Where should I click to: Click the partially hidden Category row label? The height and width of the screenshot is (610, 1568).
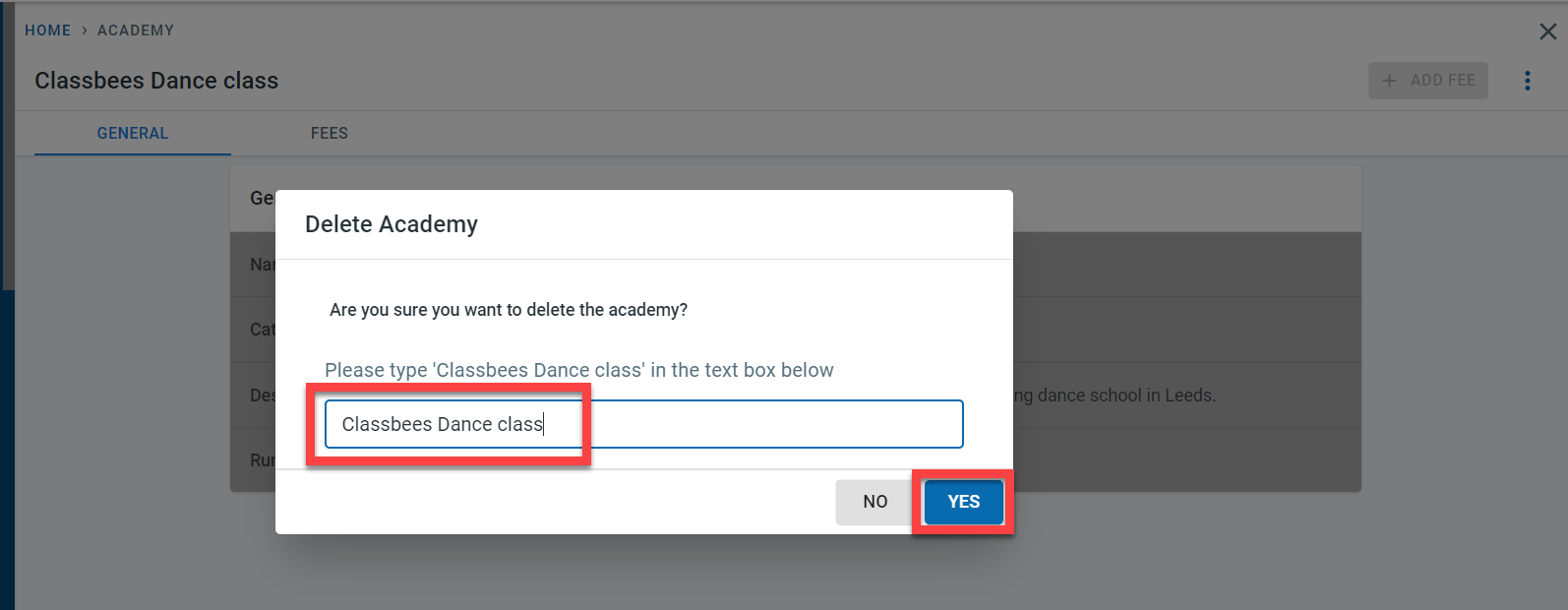(262, 330)
